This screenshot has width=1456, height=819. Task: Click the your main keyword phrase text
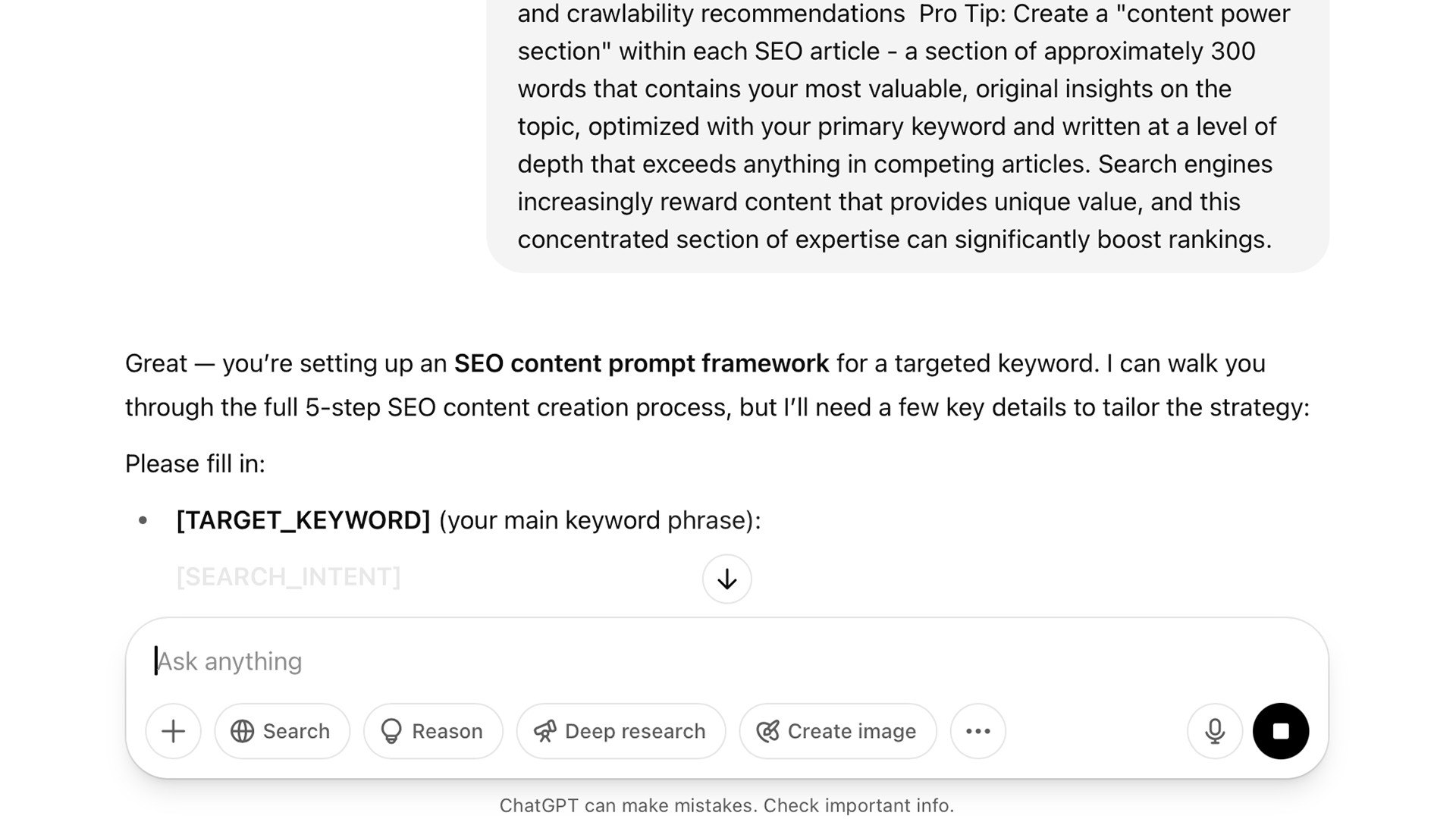point(599,520)
